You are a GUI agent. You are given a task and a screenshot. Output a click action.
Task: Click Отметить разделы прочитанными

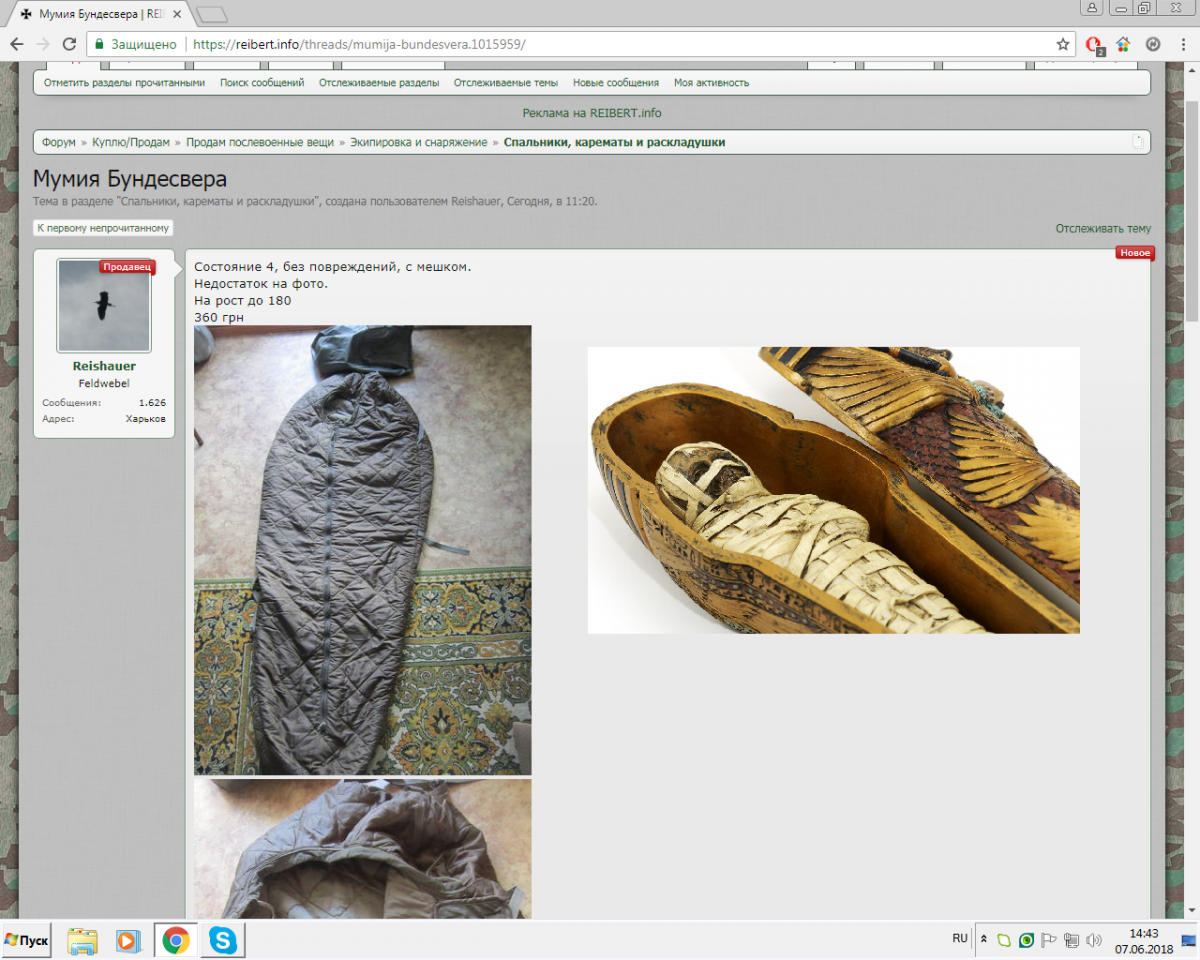124,83
